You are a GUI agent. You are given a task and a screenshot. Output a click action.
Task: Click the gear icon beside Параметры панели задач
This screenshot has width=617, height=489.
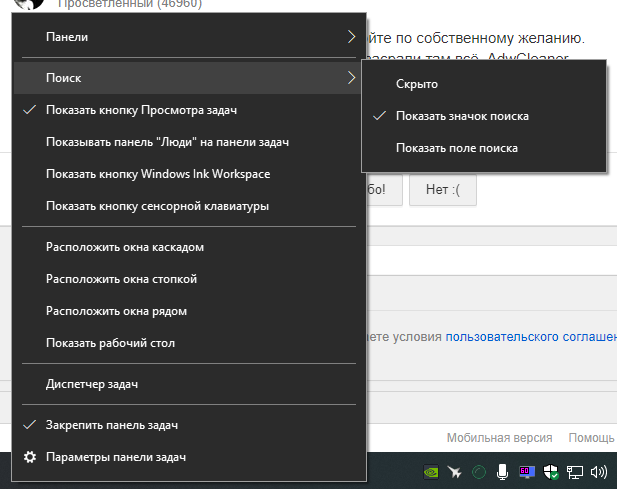click(x=30, y=457)
